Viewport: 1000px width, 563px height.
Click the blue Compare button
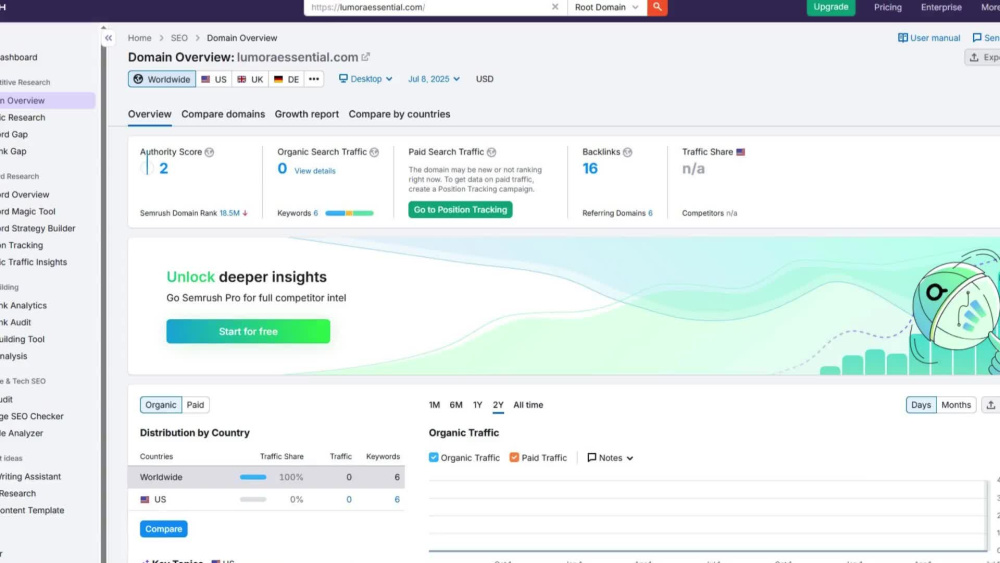pos(163,529)
